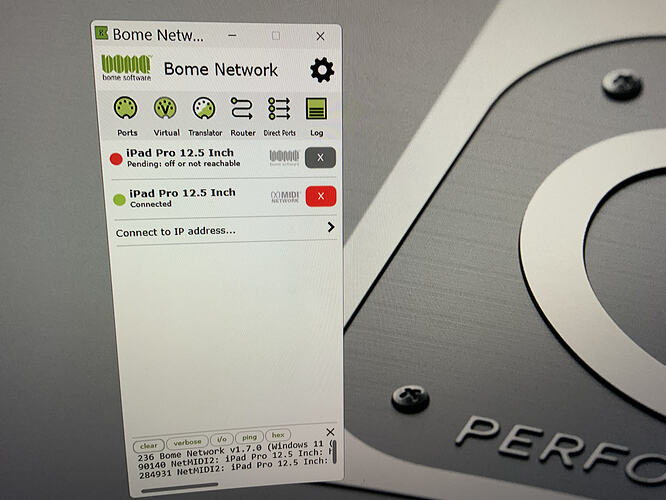Image resolution: width=666 pixels, height=500 pixels.
Task: Clear the log output
Action: (x=148, y=446)
